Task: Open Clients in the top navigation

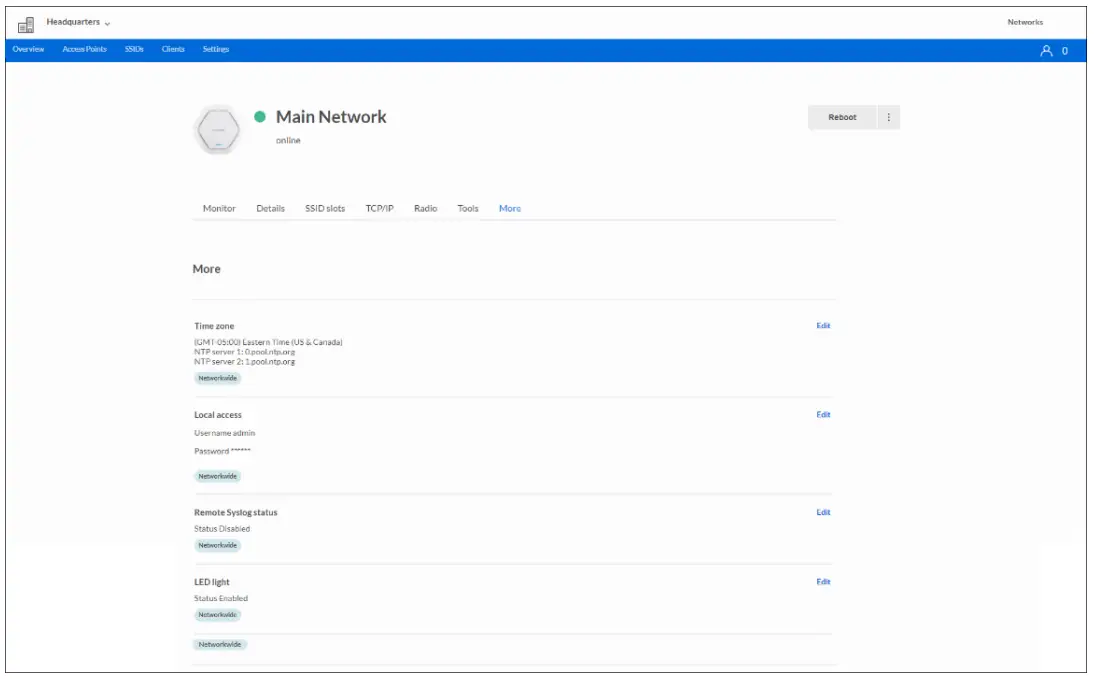Action: [173, 49]
